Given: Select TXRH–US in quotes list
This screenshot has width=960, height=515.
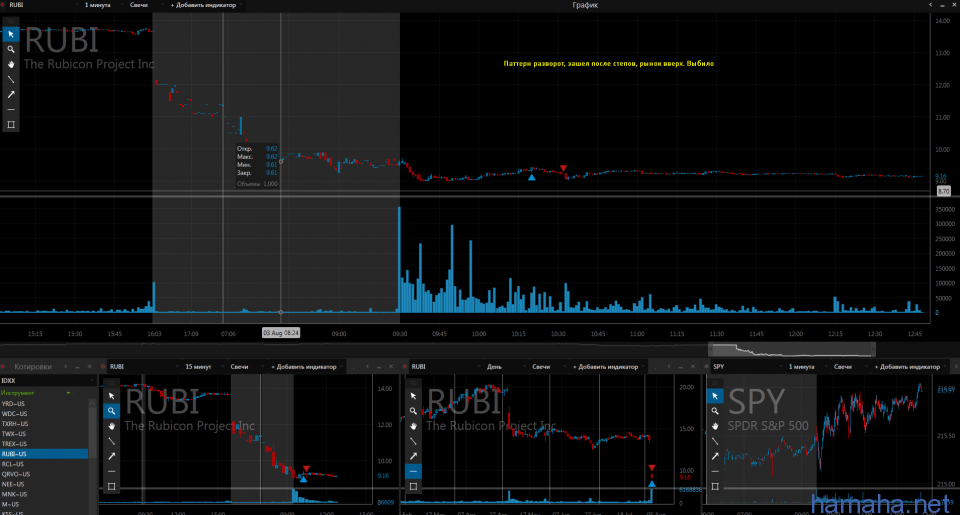Looking at the screenshot, I should click(44, 424).
